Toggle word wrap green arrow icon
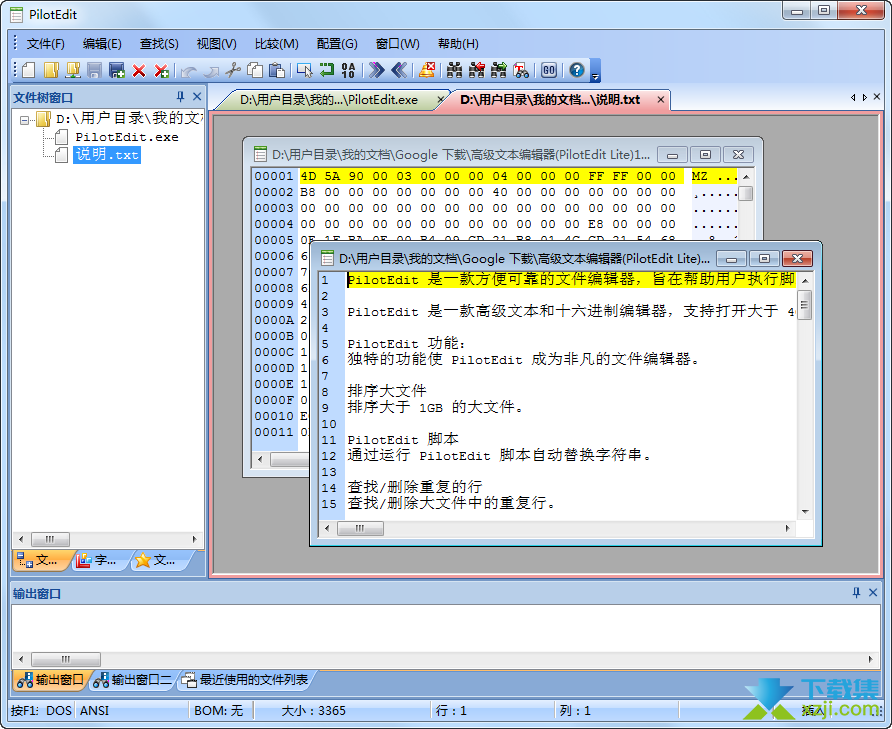Image resolution: width=892 pixels, height=729 pixels. 327,70
